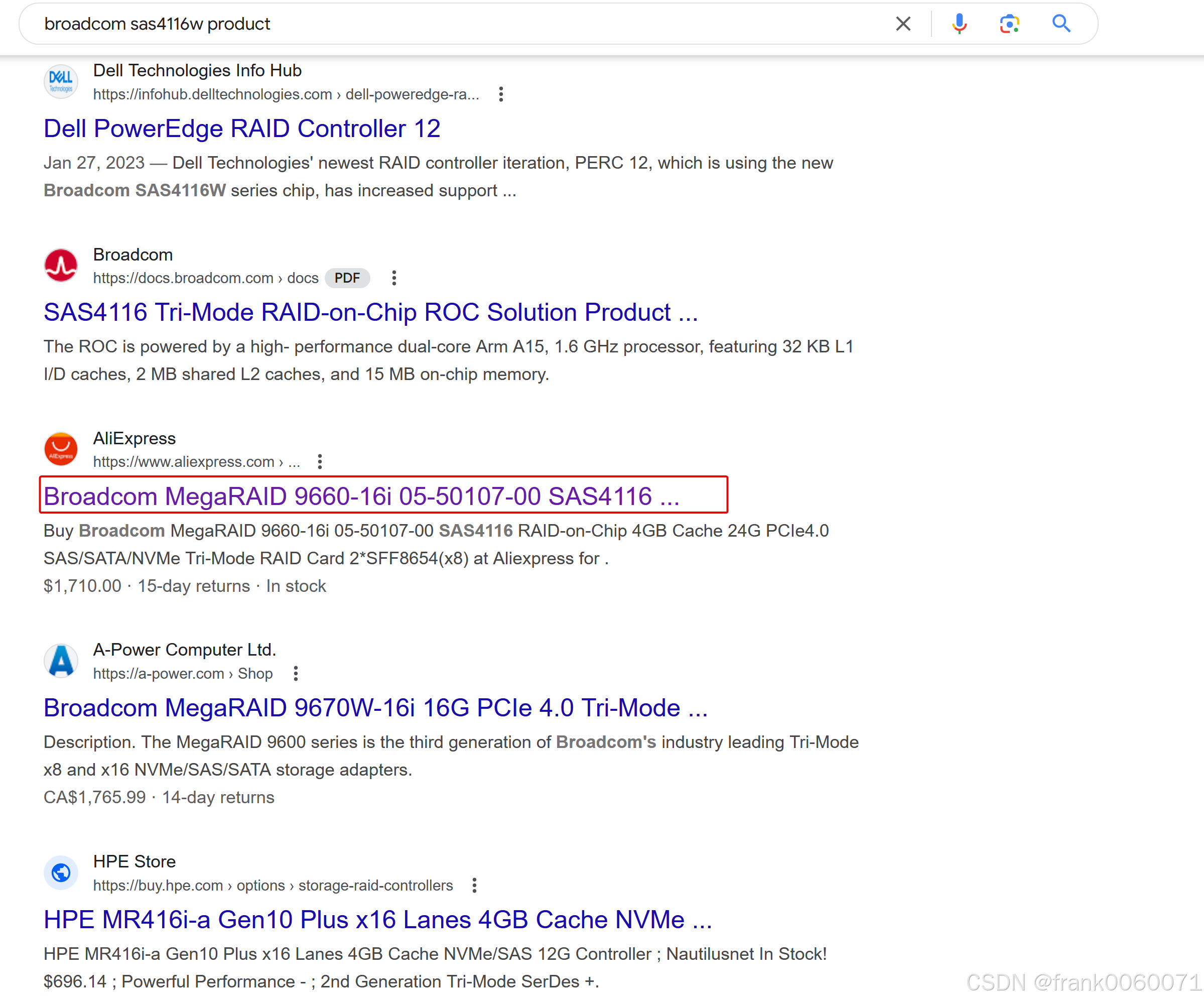The image size is (1204, 1002).
Task: Open three-dot menu for A-Power result
Action: coord(296,673)
